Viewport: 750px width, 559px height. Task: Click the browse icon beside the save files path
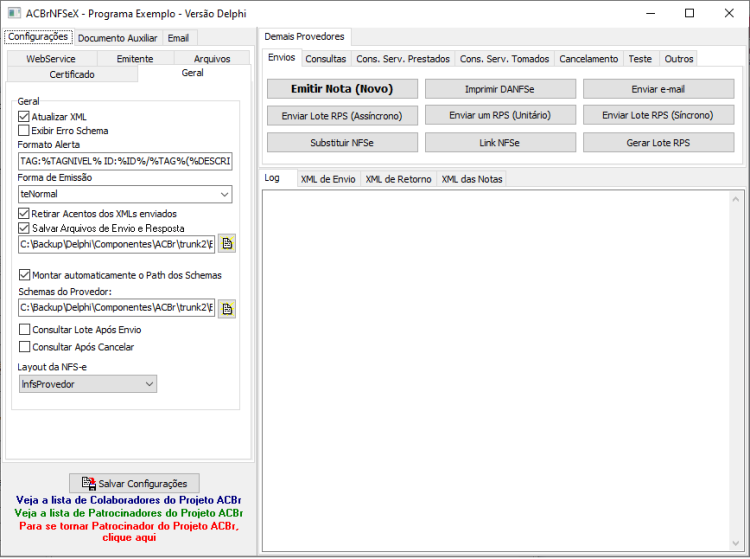click(x=227, y=244)
